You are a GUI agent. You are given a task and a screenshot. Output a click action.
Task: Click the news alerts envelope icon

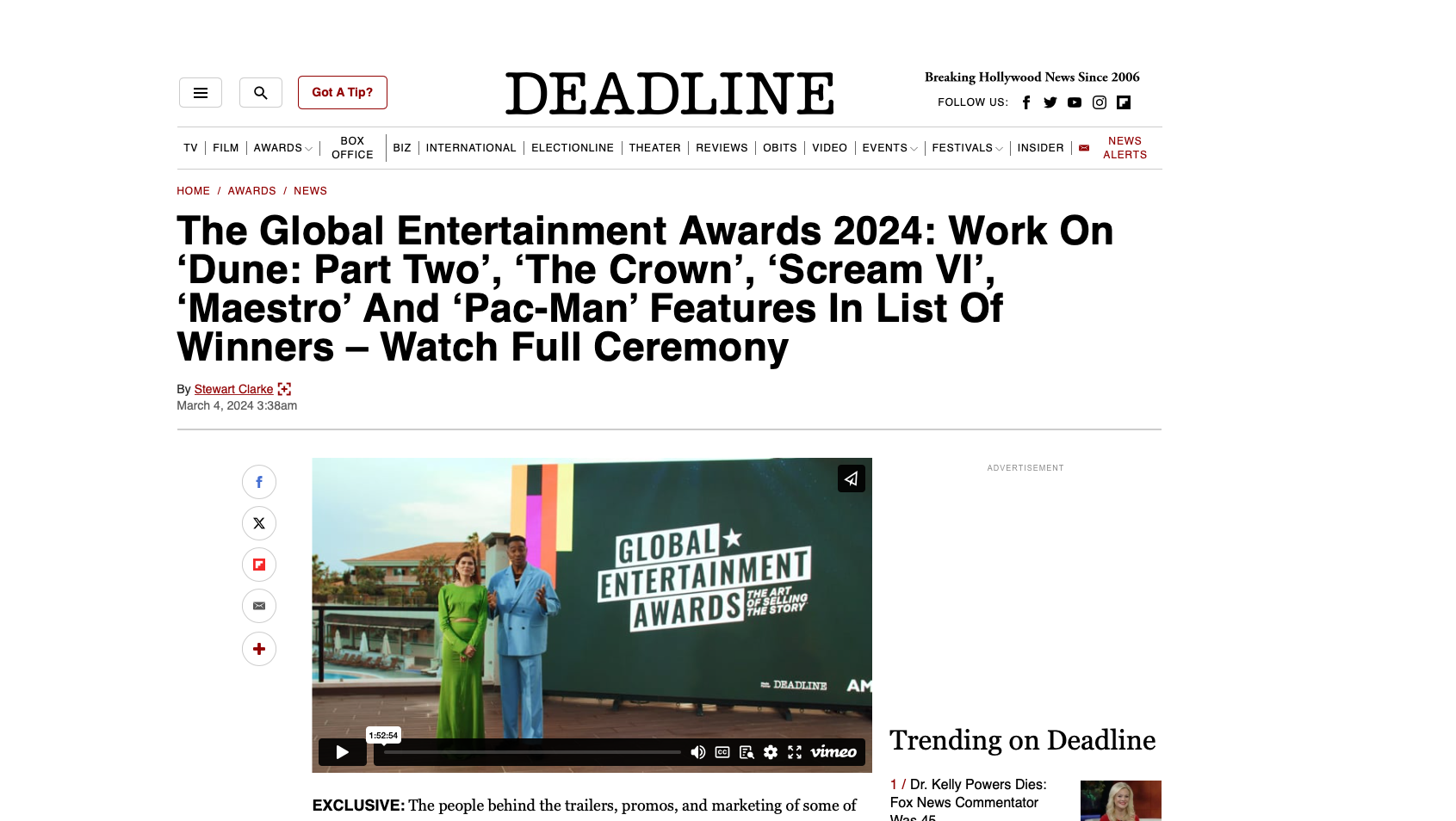coord(1084,148)
